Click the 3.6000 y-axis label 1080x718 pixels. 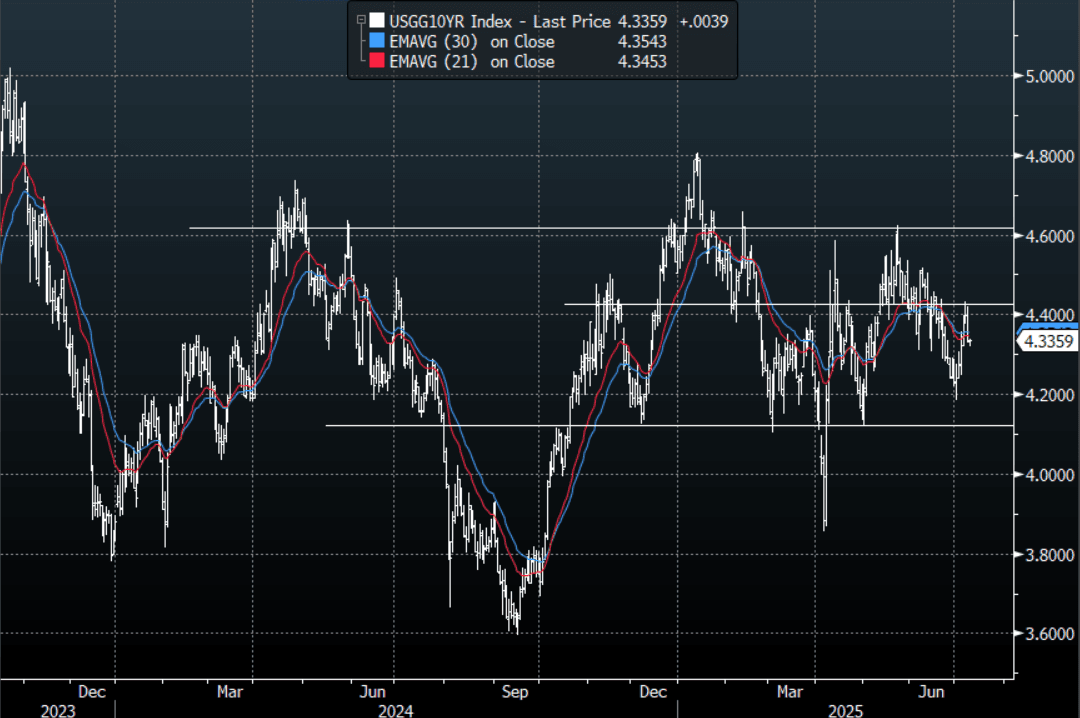pyautogui.click(x=1048, y=634)
